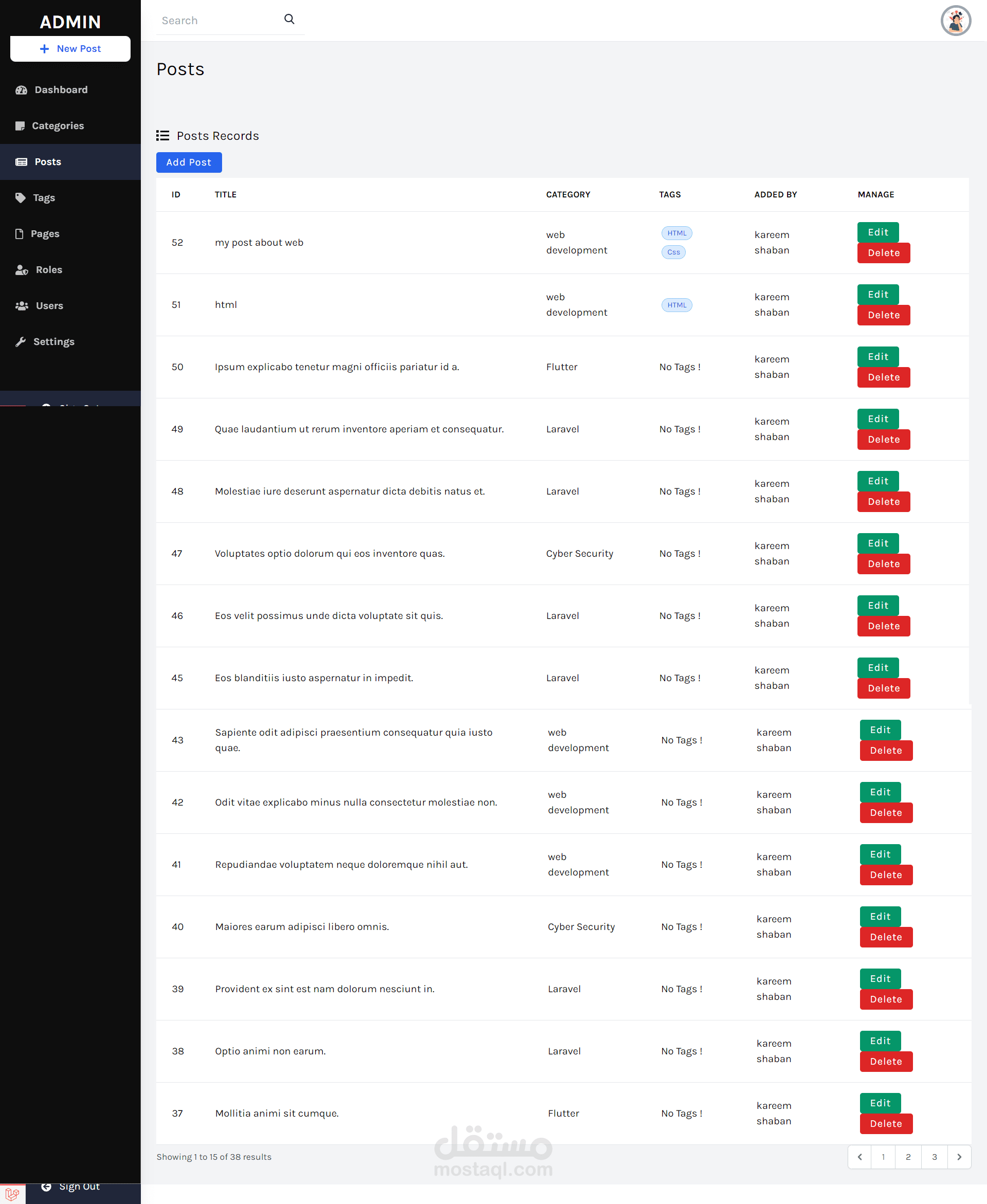Open the Users menu item

(x=49, y=305)
